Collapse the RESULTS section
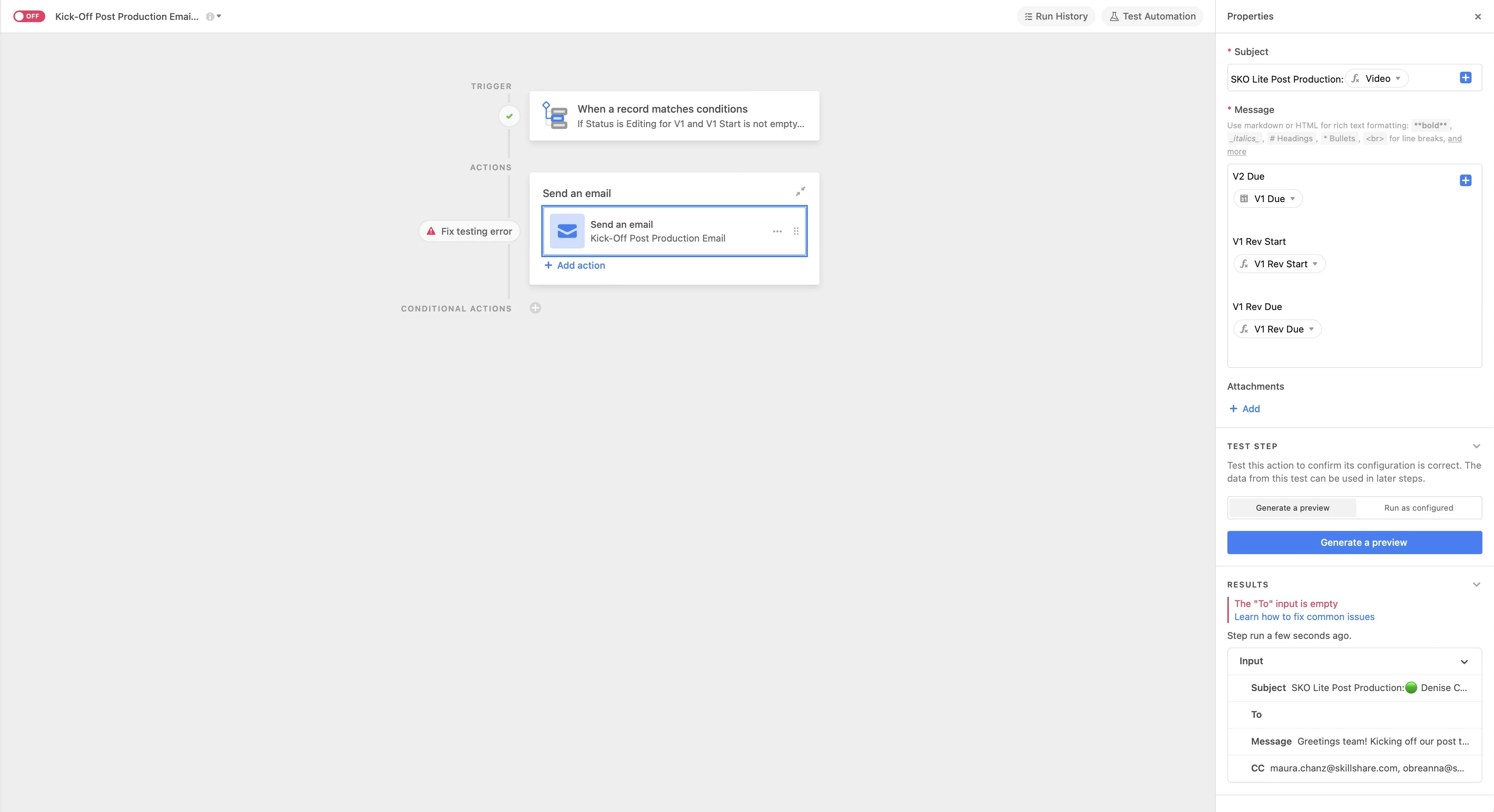 click(1476, 585)
